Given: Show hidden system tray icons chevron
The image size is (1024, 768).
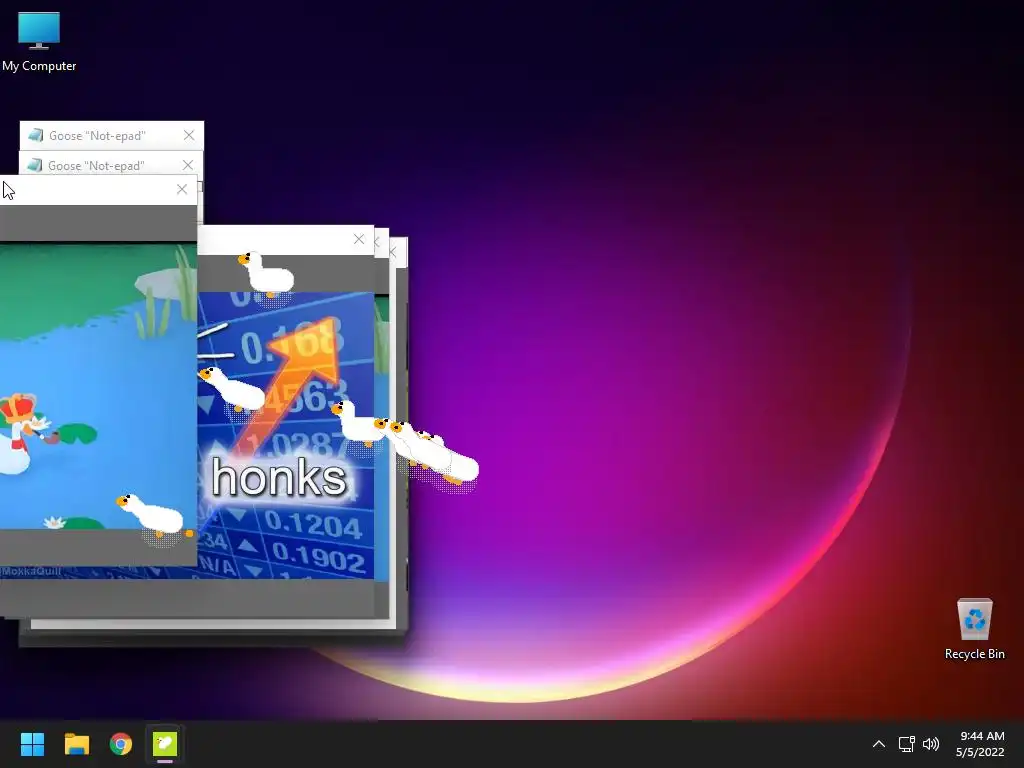Looking at the screenshot, I should [879, 744].
